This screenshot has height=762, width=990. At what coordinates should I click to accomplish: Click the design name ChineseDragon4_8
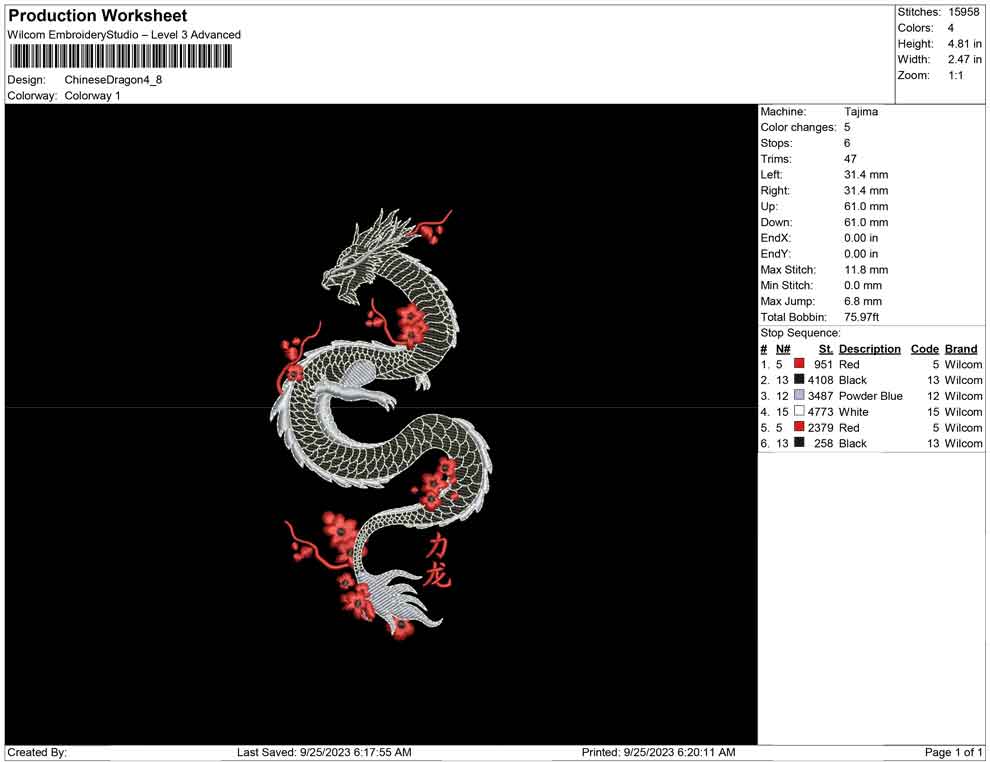tap(113, 80)
